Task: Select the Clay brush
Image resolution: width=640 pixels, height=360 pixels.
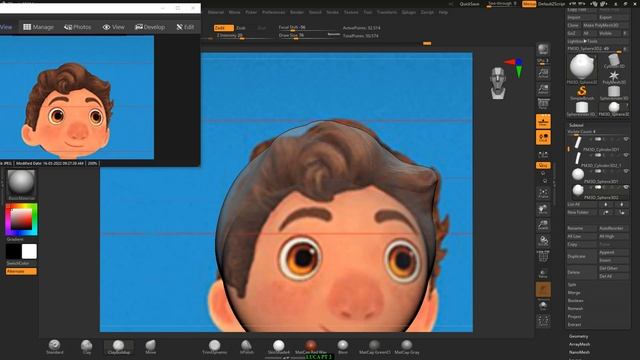Action: 87,347
